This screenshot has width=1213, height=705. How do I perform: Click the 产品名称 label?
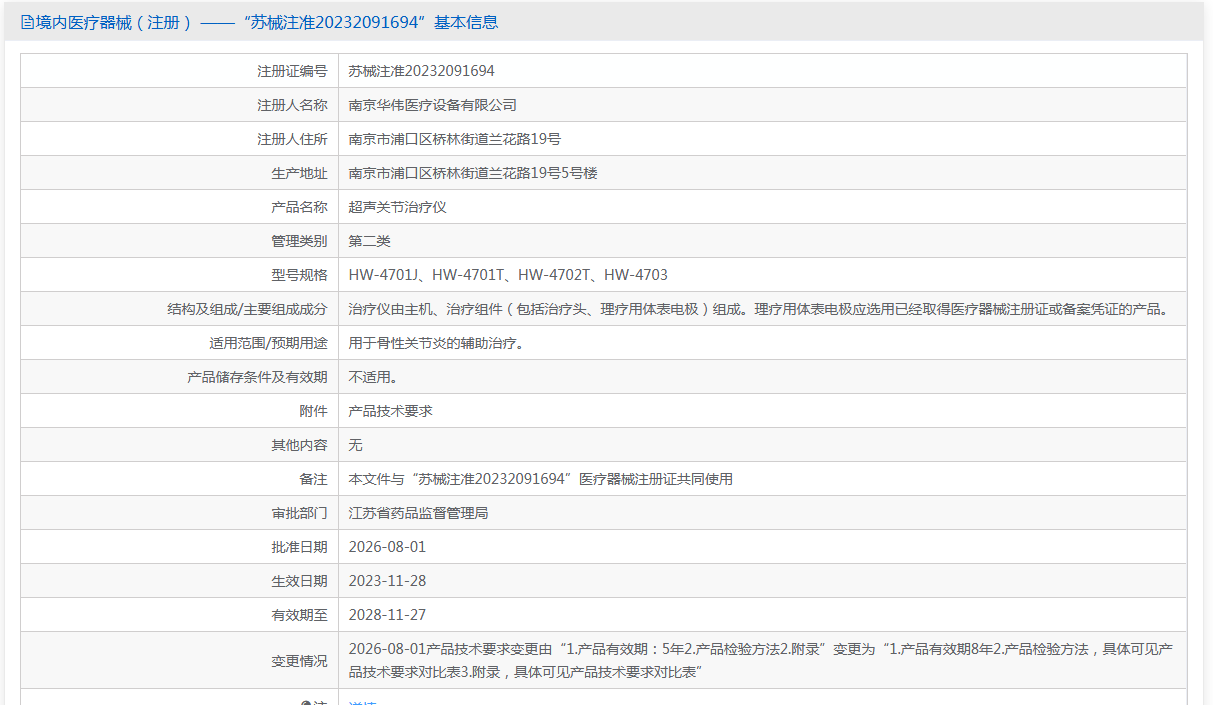click(x=299, y=207)
